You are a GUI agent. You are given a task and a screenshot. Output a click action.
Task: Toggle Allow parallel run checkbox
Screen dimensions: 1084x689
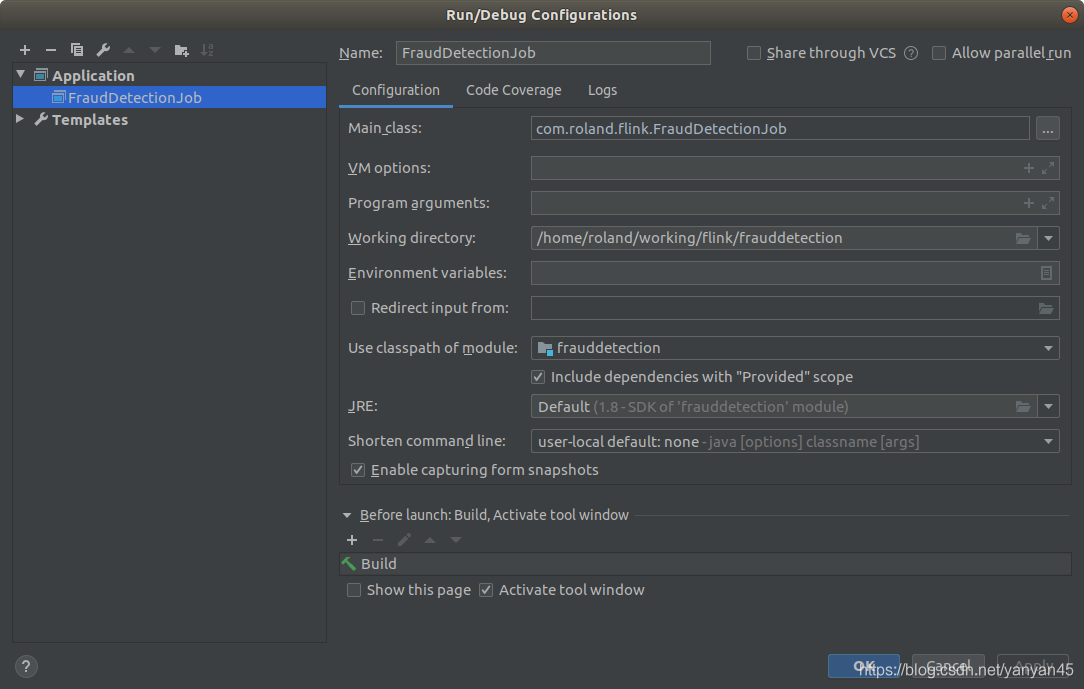(x=939, y=53)
